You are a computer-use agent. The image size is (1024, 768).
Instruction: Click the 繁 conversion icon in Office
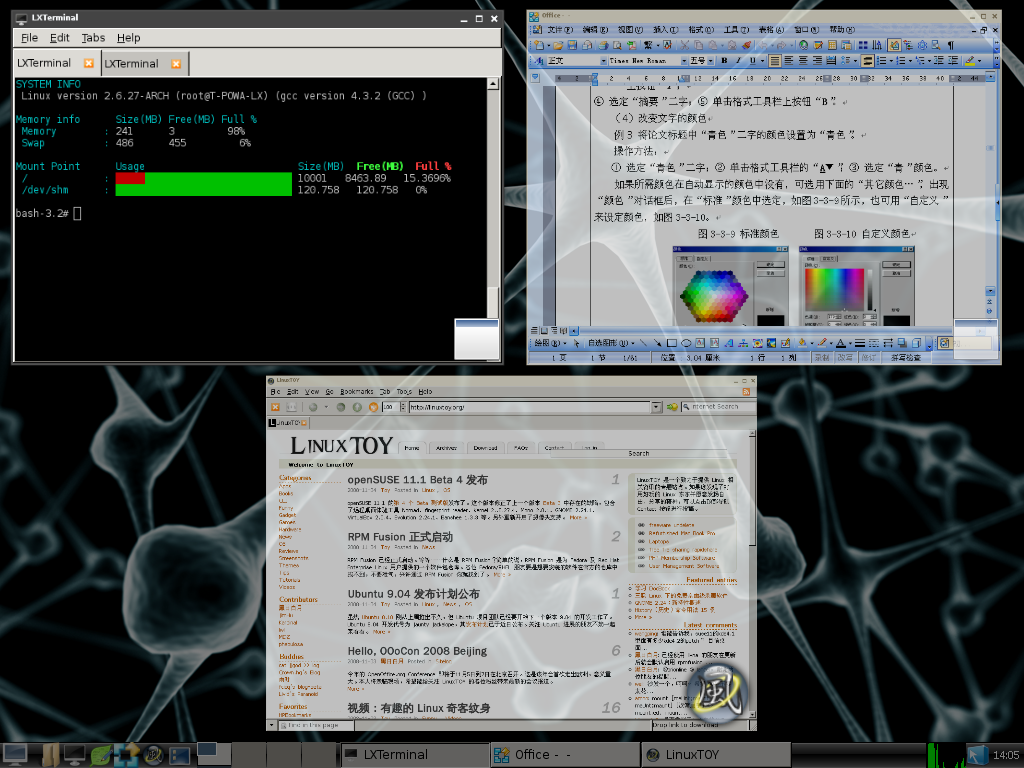(x=648, y=45)
